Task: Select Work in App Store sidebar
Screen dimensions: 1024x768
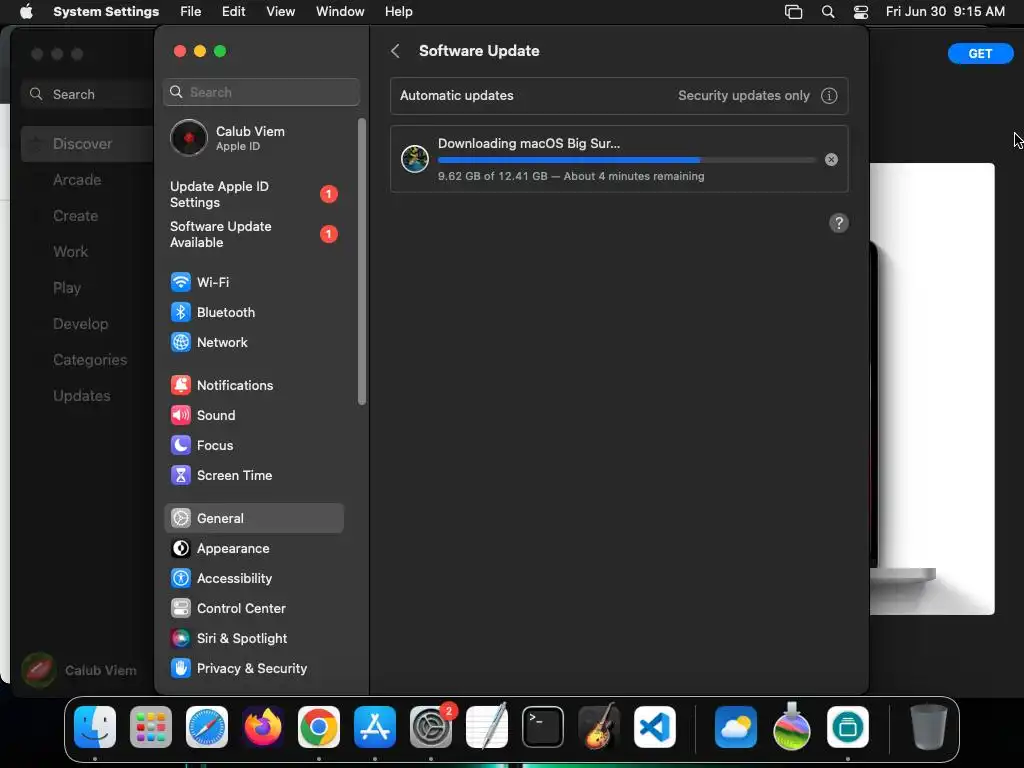Action: point(71,251)
